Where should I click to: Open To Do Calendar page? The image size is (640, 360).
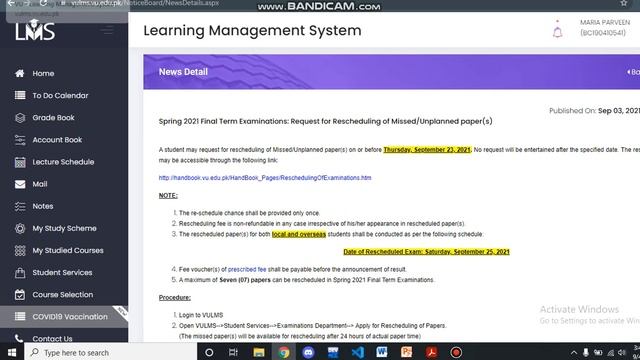click(x=60, y=96)
